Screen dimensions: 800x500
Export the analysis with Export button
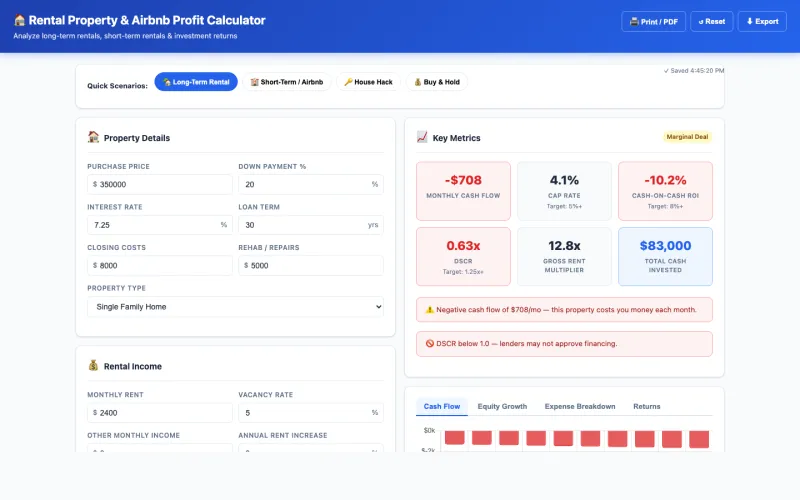(762, 21)
